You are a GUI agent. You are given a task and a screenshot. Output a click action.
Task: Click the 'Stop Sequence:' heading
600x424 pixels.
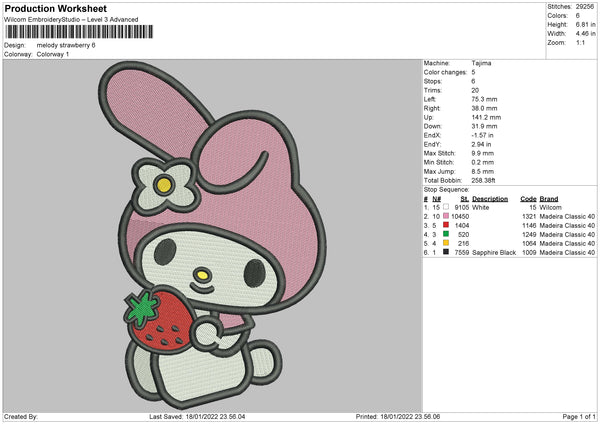pos(446,190)
